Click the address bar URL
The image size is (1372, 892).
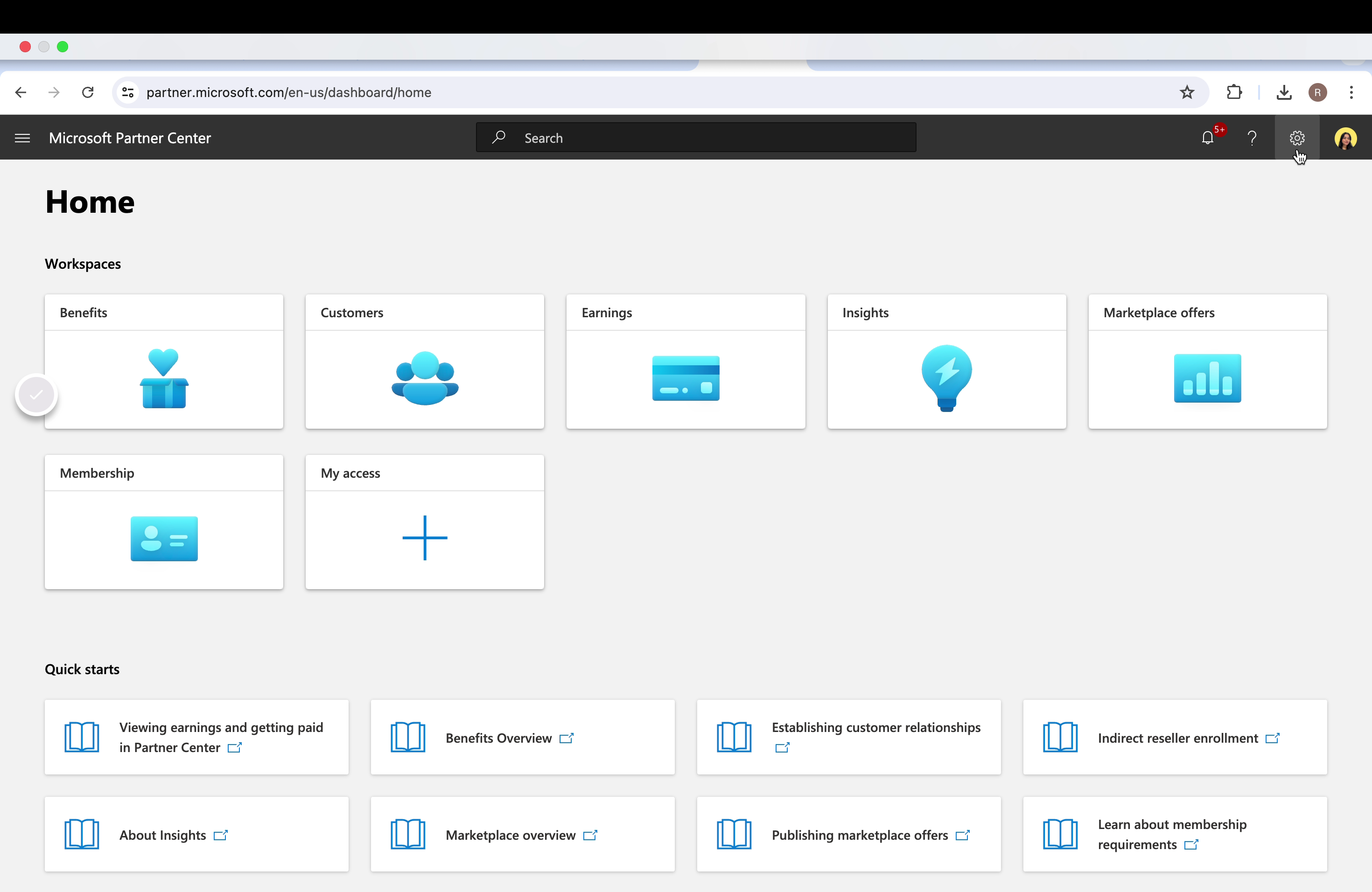pos(289,92)
